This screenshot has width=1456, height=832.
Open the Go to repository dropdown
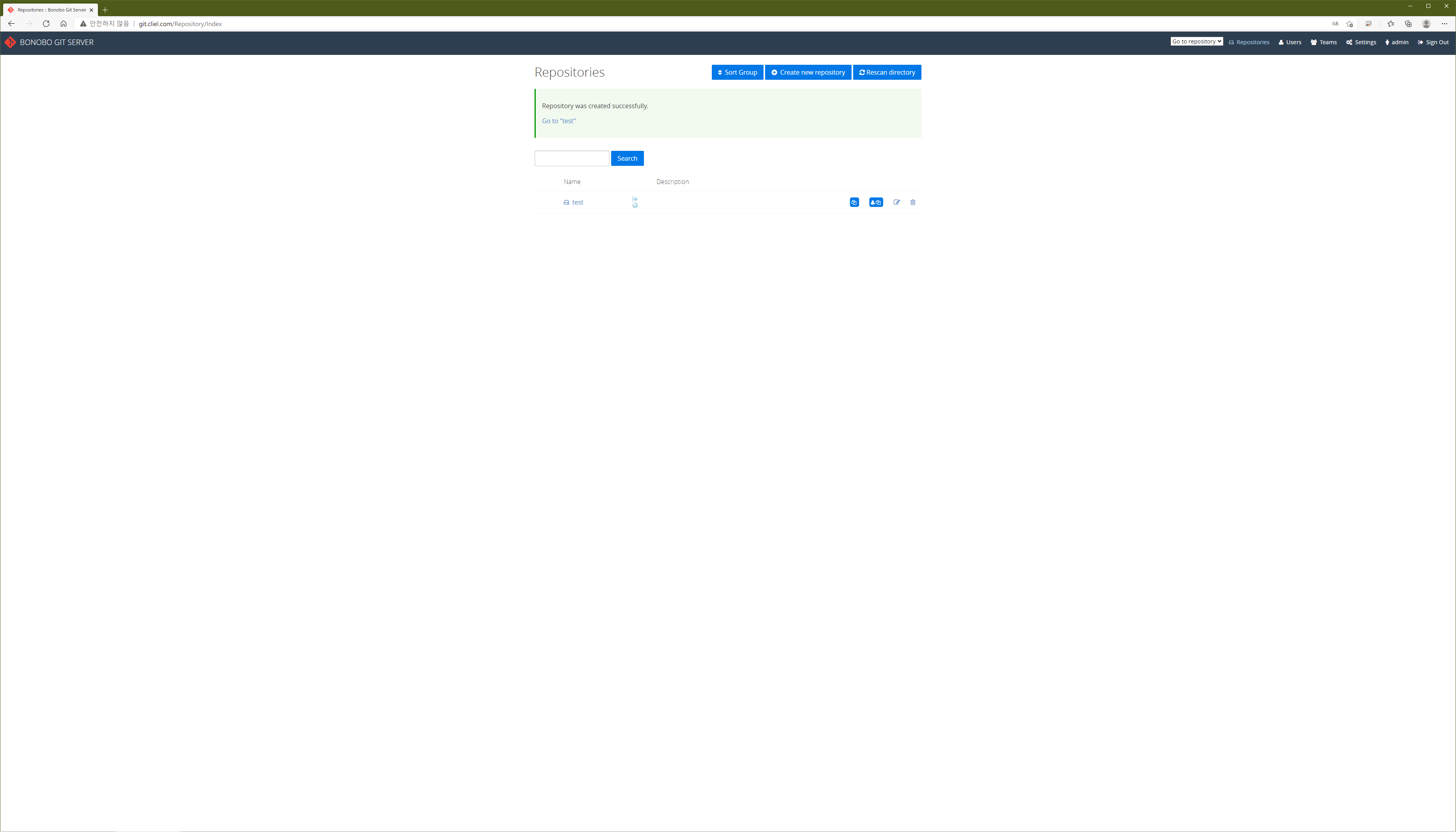(x=1196, y=42)
